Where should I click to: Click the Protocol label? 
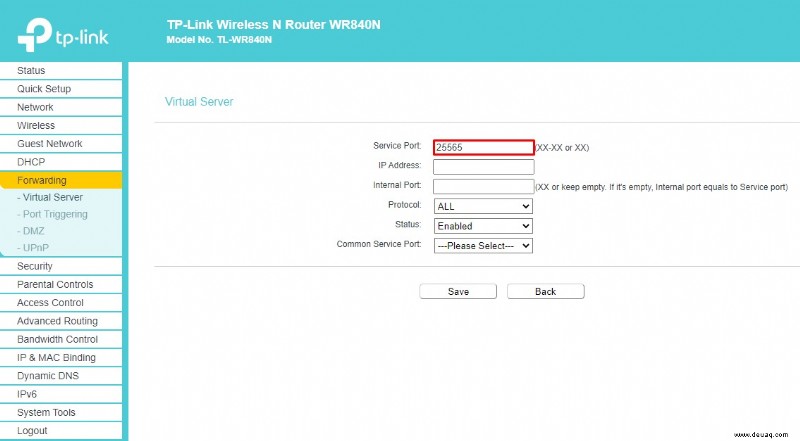405,205
